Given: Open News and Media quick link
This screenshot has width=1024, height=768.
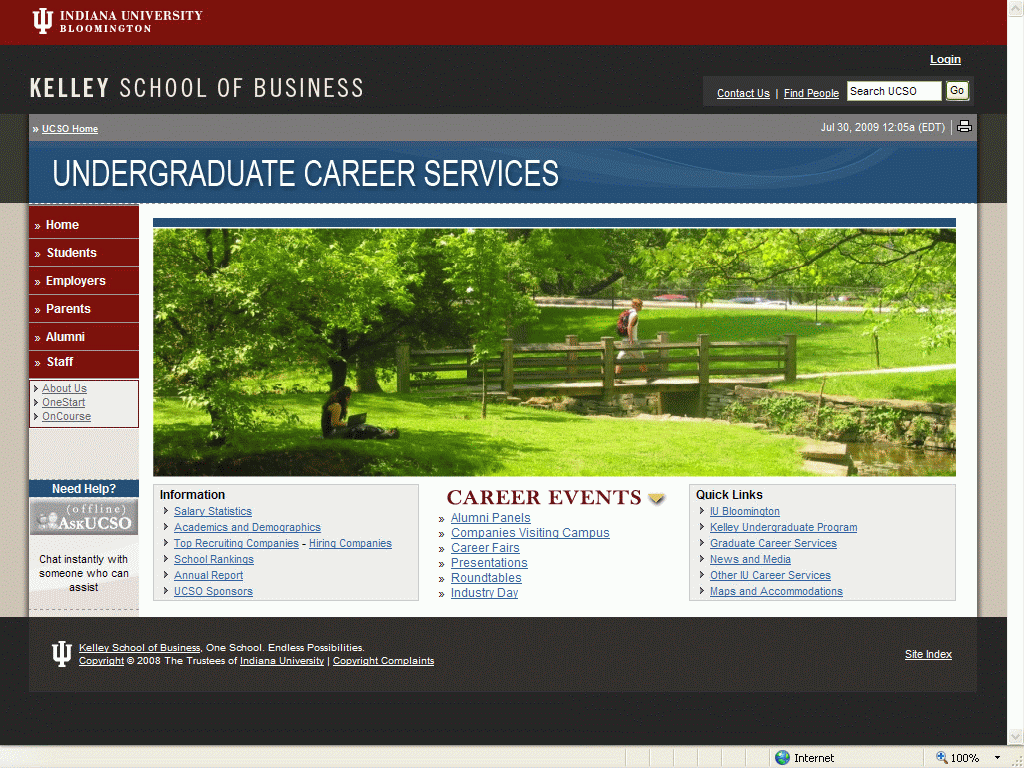Looking at the screenshot, I should tap(750, 559).
